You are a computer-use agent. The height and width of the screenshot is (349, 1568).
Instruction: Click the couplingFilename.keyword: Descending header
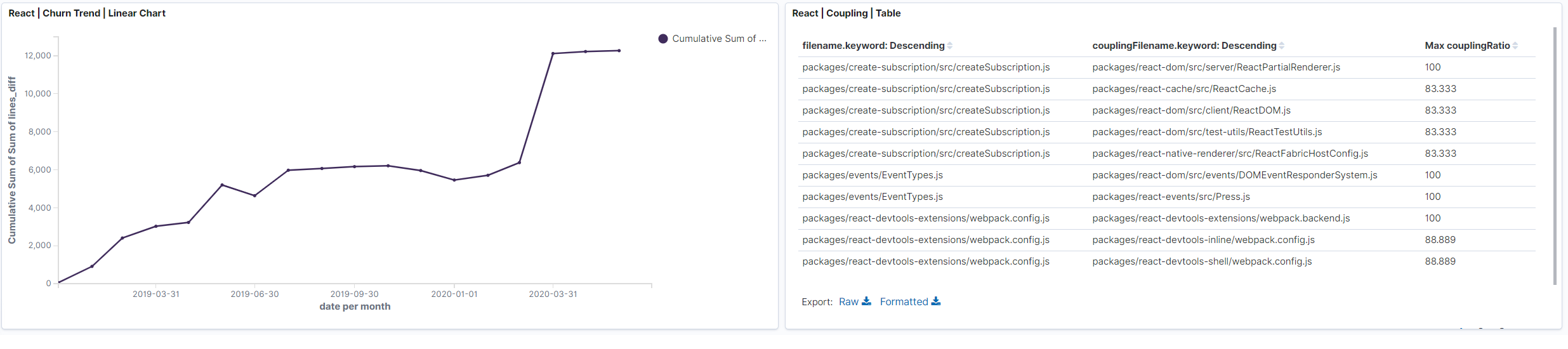(x=1184, y=46)
